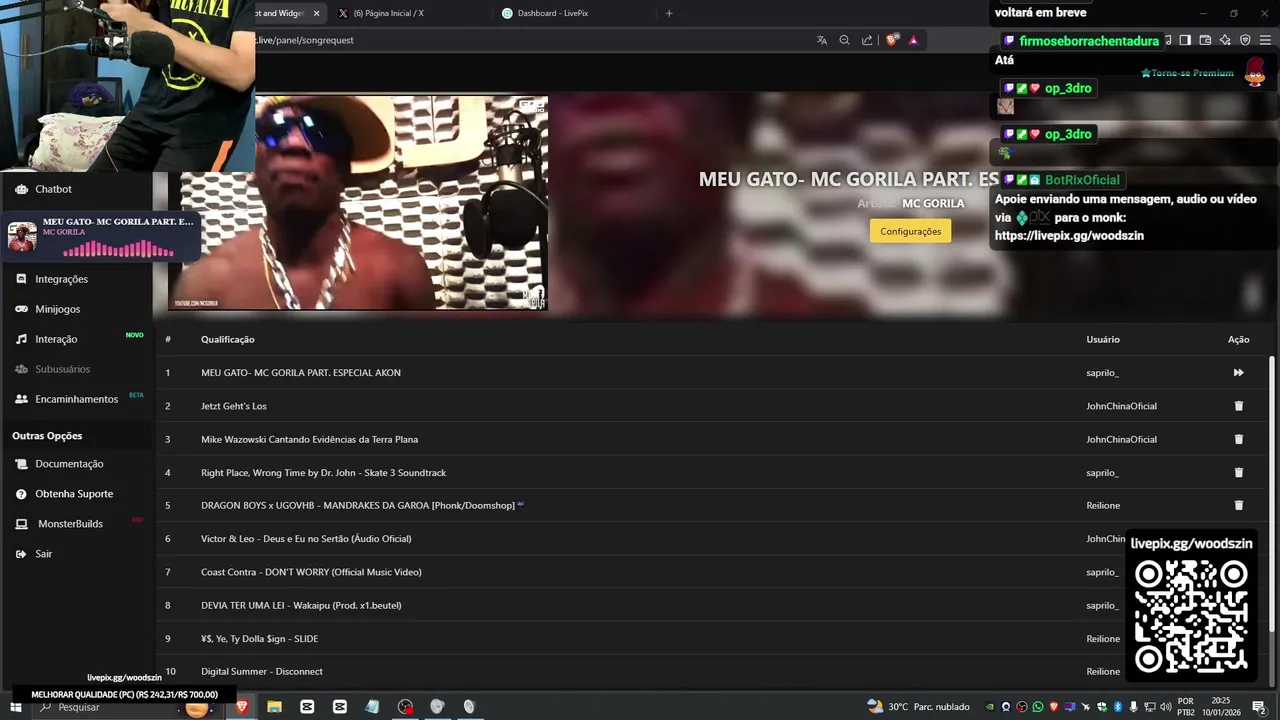Screen dimensions: 1280x720
Task: Open the Brave VPN shield icon
Action: tap(1245, 40)
